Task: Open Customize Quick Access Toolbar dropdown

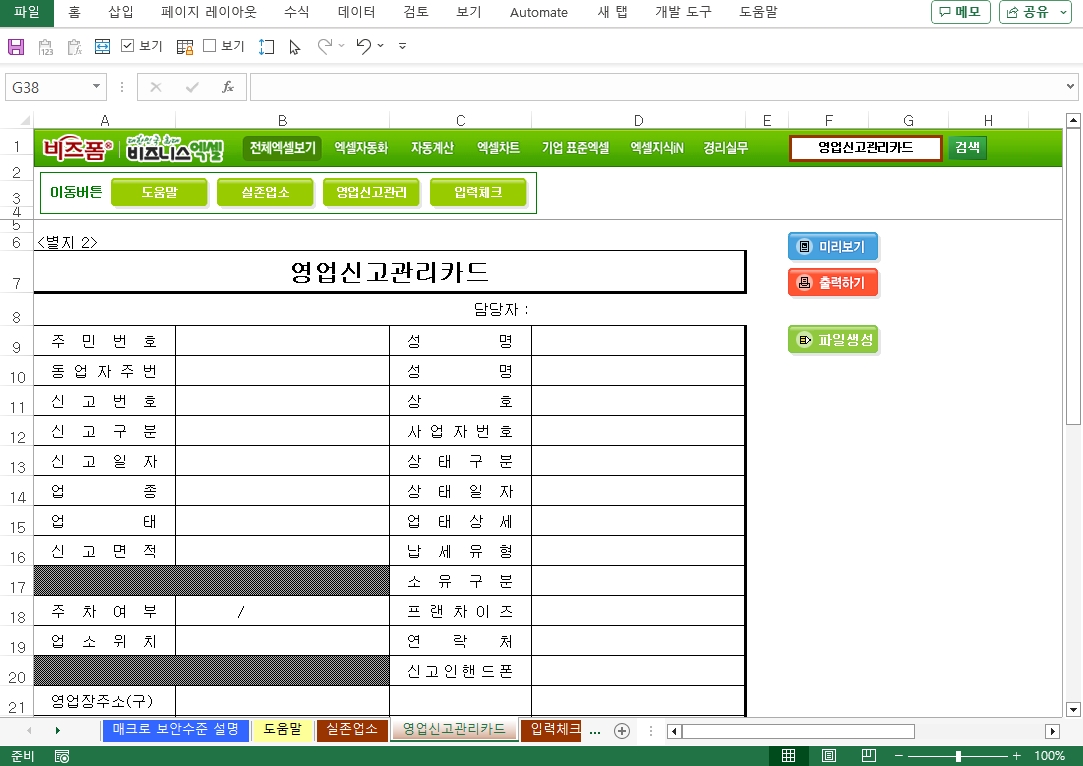Action: pos(402,47)
